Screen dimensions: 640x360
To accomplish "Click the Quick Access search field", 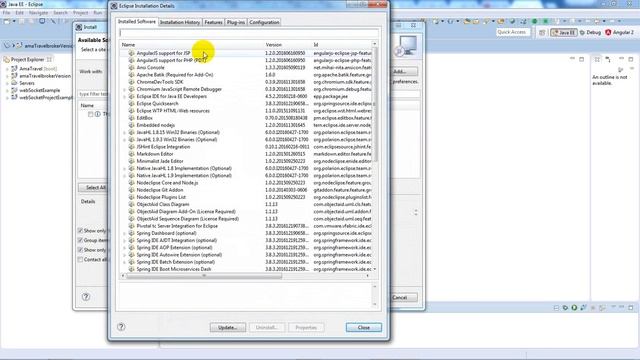I will 513,32.
